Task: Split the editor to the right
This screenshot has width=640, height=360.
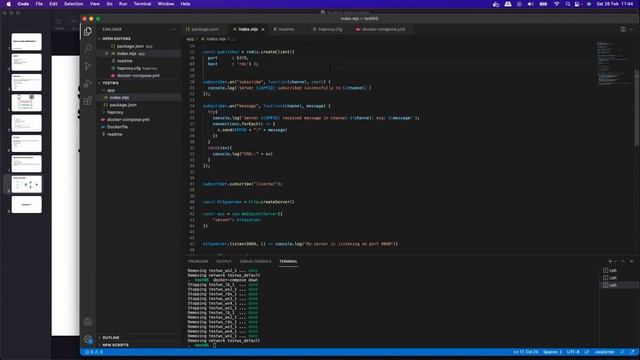Action: point(623,29)
